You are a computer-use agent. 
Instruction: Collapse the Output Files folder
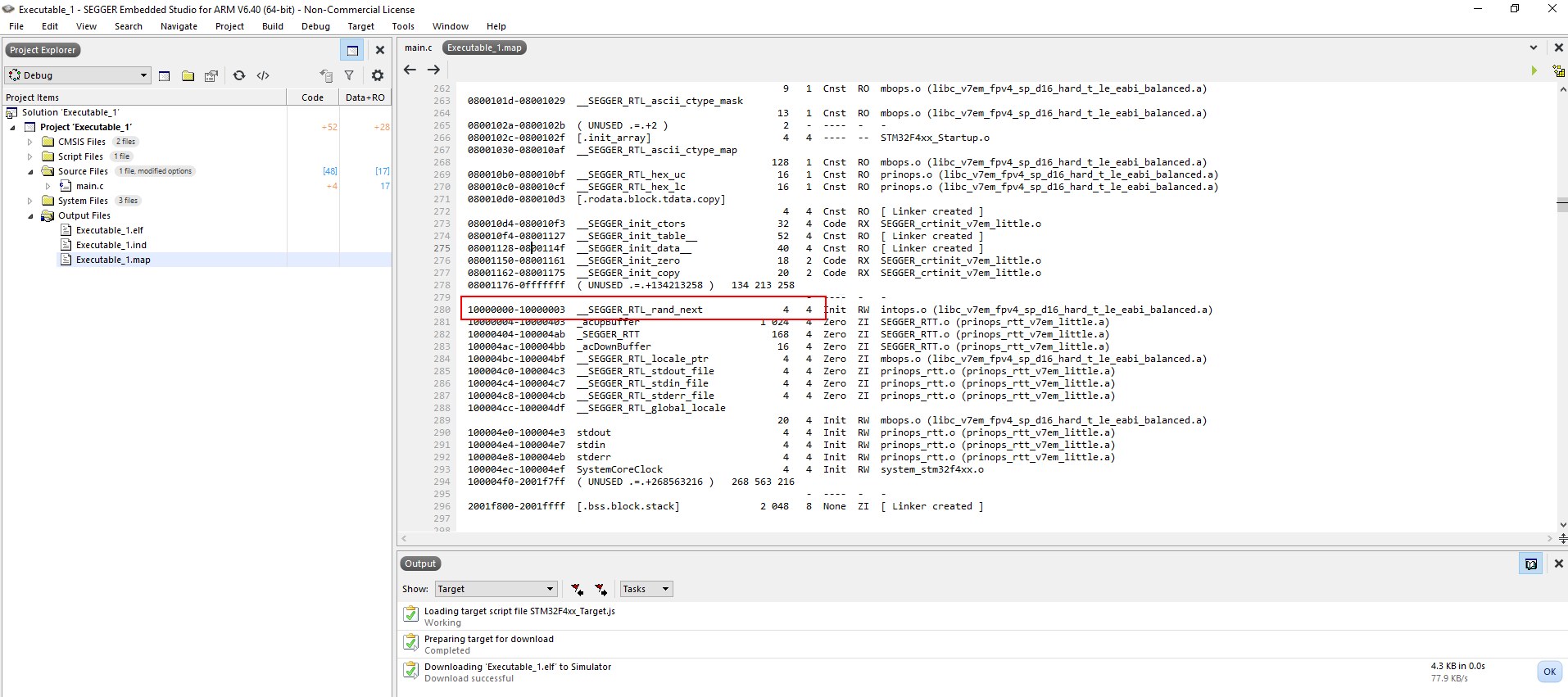[30, 215]
